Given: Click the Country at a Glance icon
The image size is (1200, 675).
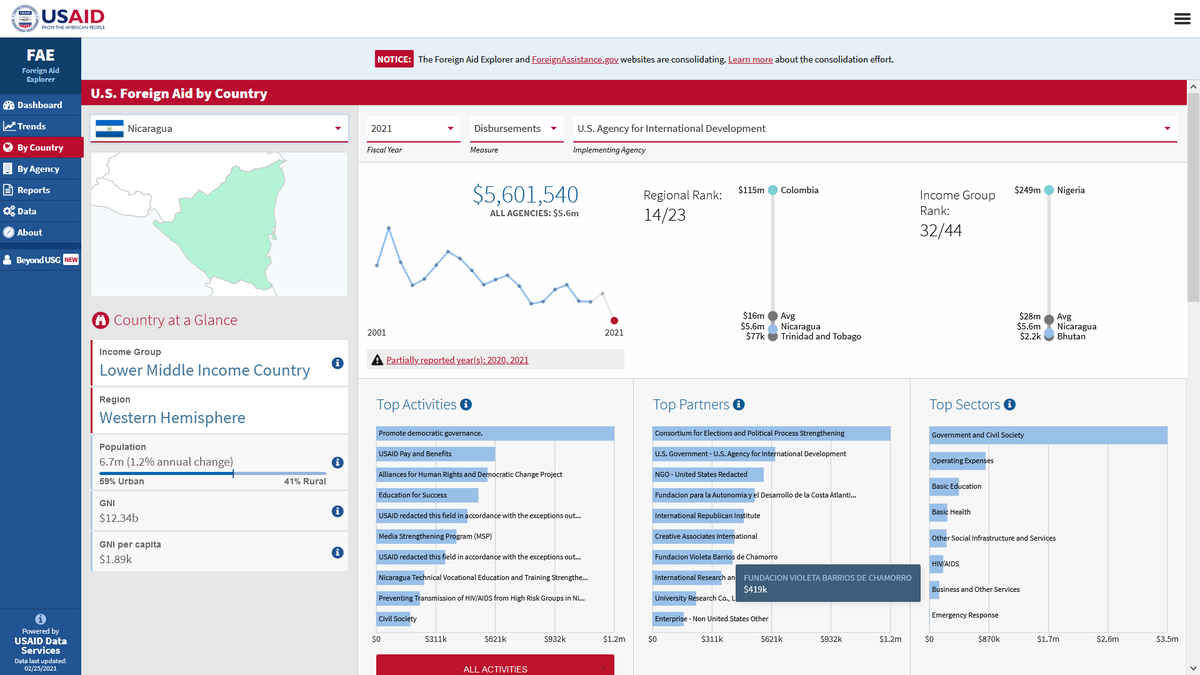Looking at the screenshot, I should pos(100,321).
